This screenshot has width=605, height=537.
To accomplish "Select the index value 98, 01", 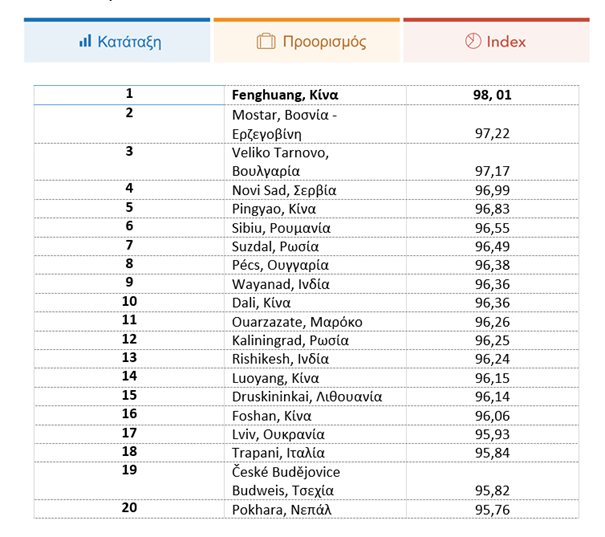I will pyautogui.click(x=492, y=95).
